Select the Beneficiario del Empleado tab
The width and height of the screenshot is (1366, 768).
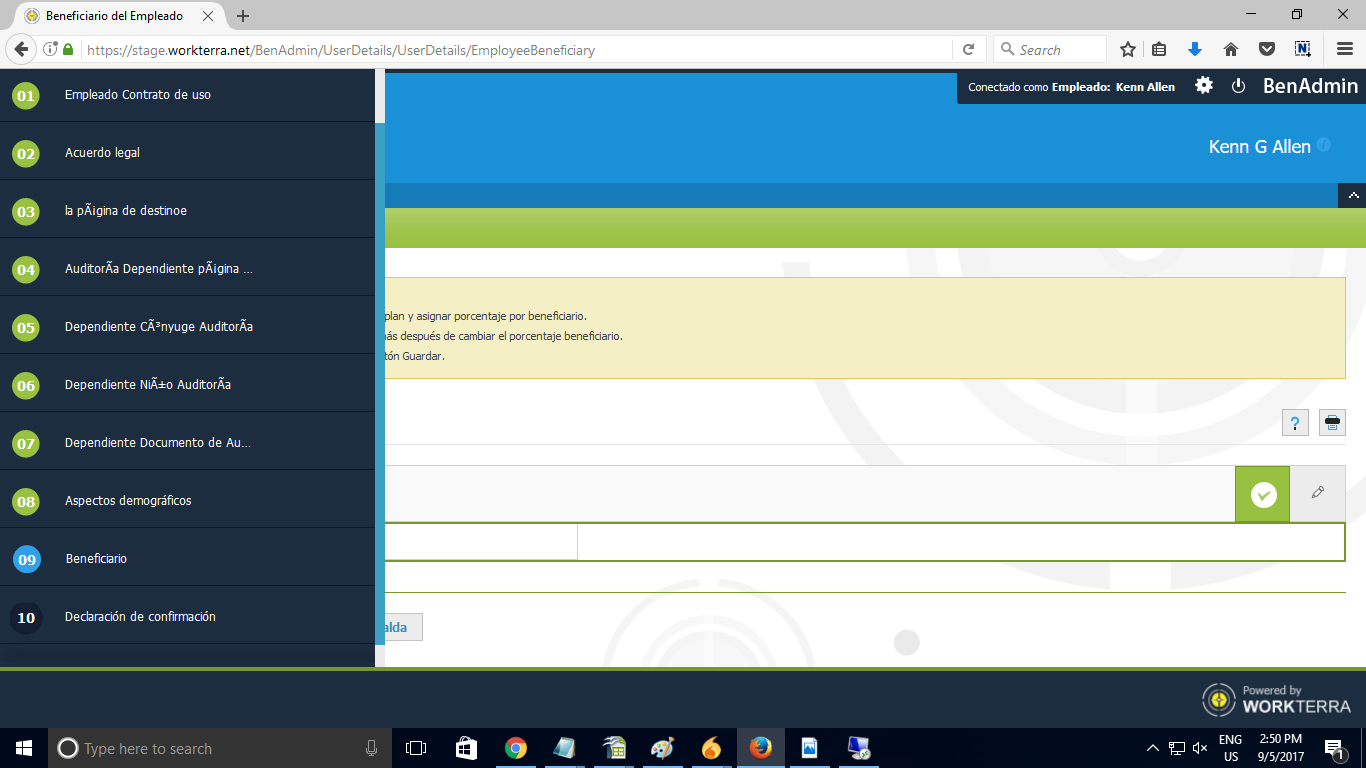(120, 16)
